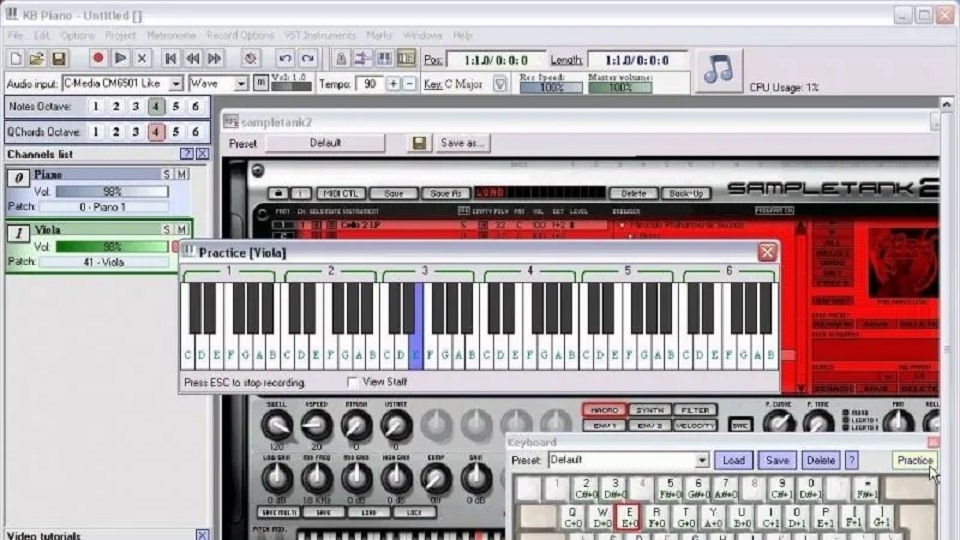
Task: Close the Channels list panel
Action: pos(203,154)
